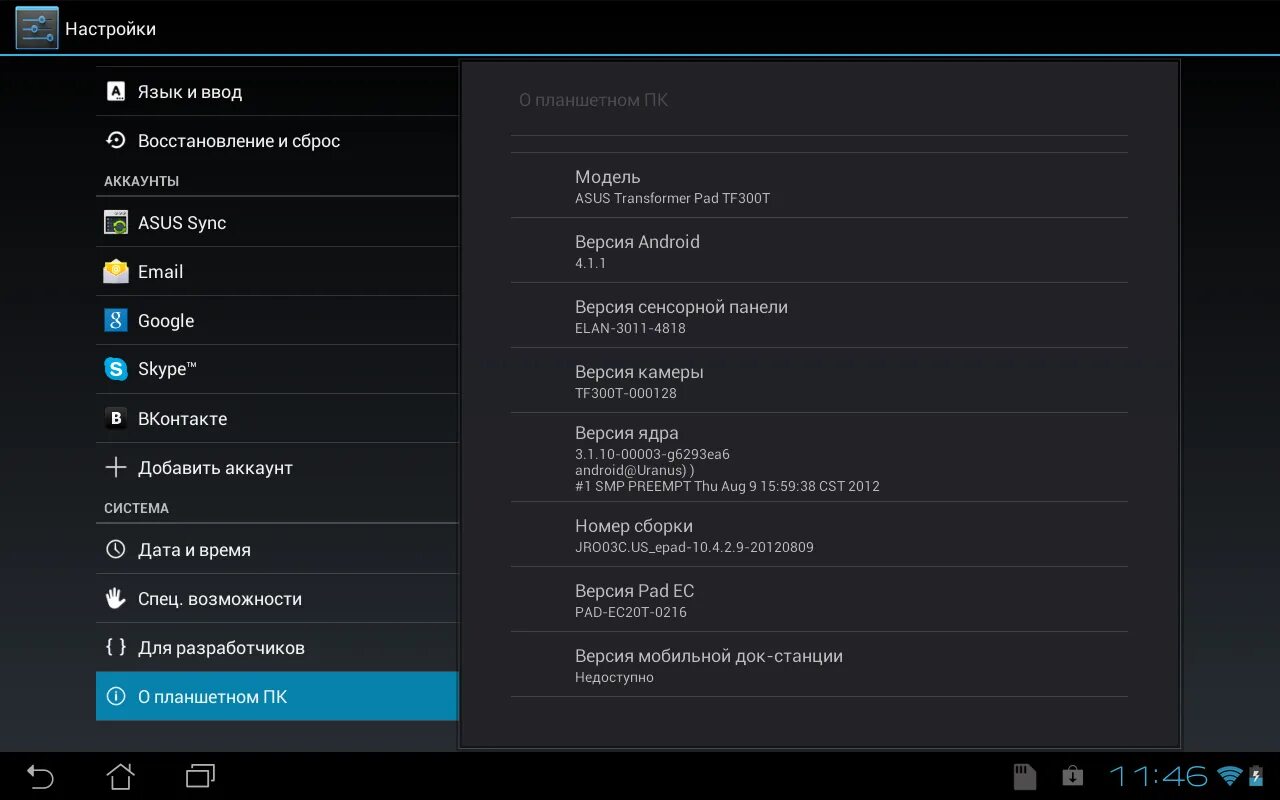Image resolution: width=1280 pixels, height=800 pixels.
Task: Tap the Wi-Fi status icon
Action: (x=1230, y=776)
